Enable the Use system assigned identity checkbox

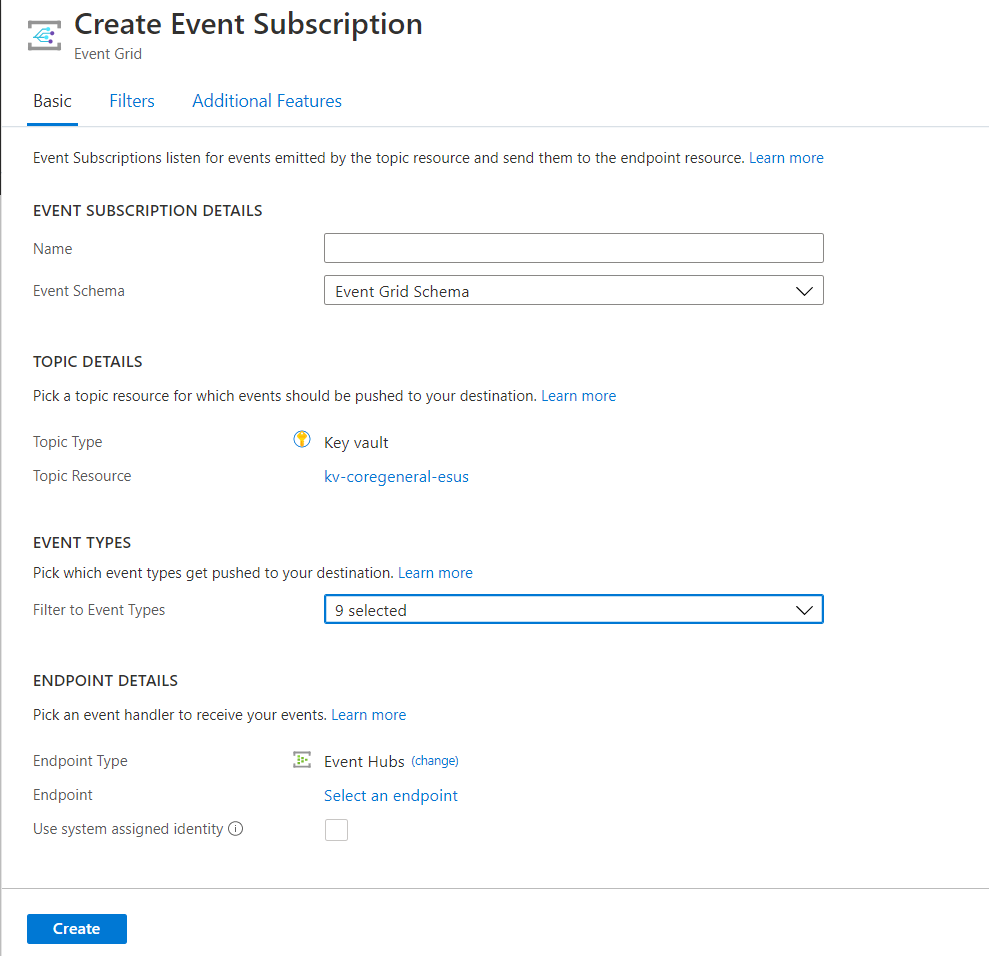pos(336,829)
